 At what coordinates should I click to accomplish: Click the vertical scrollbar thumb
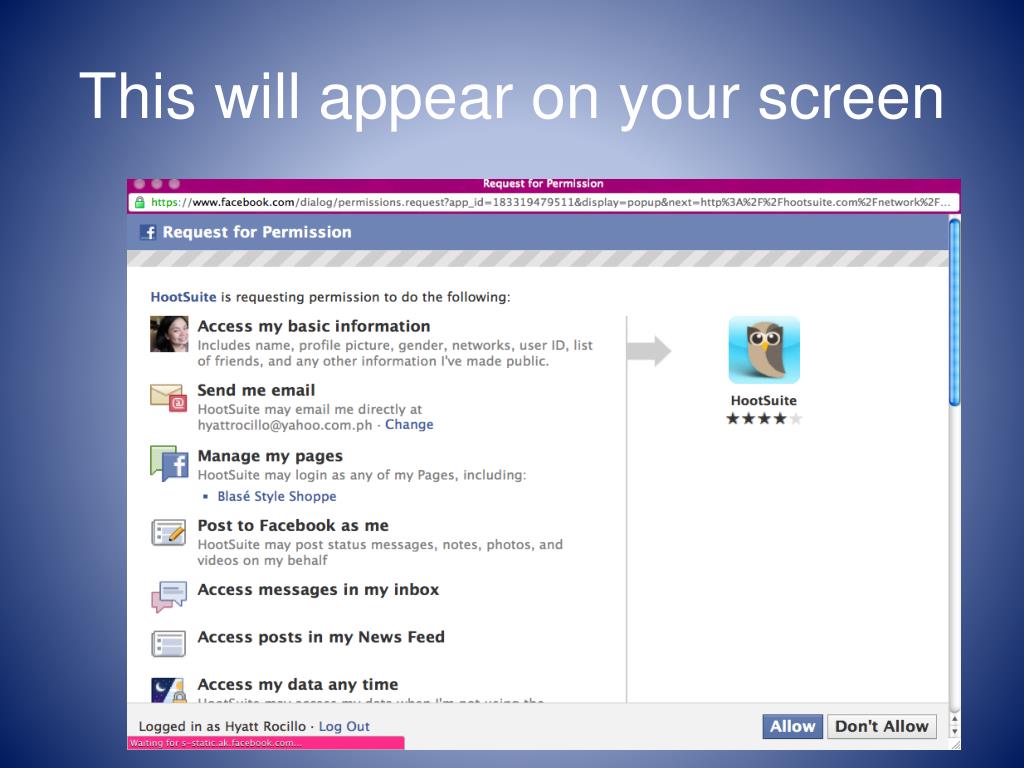pyautogui.click(x=954, y=312)
